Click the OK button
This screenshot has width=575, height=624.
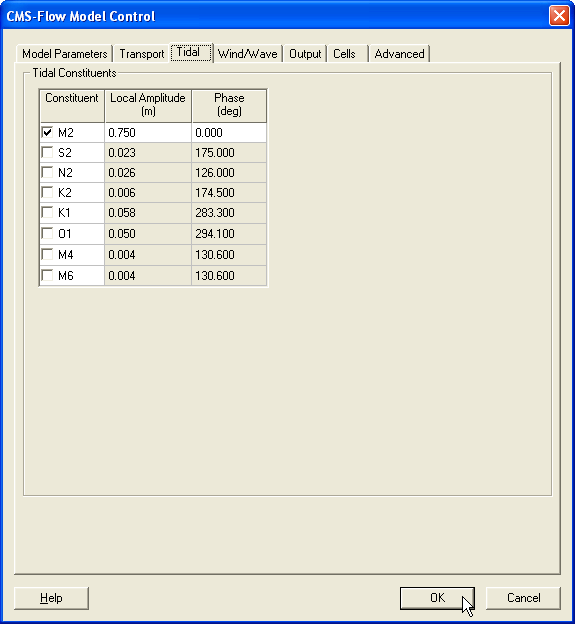(x=437, y=598)
